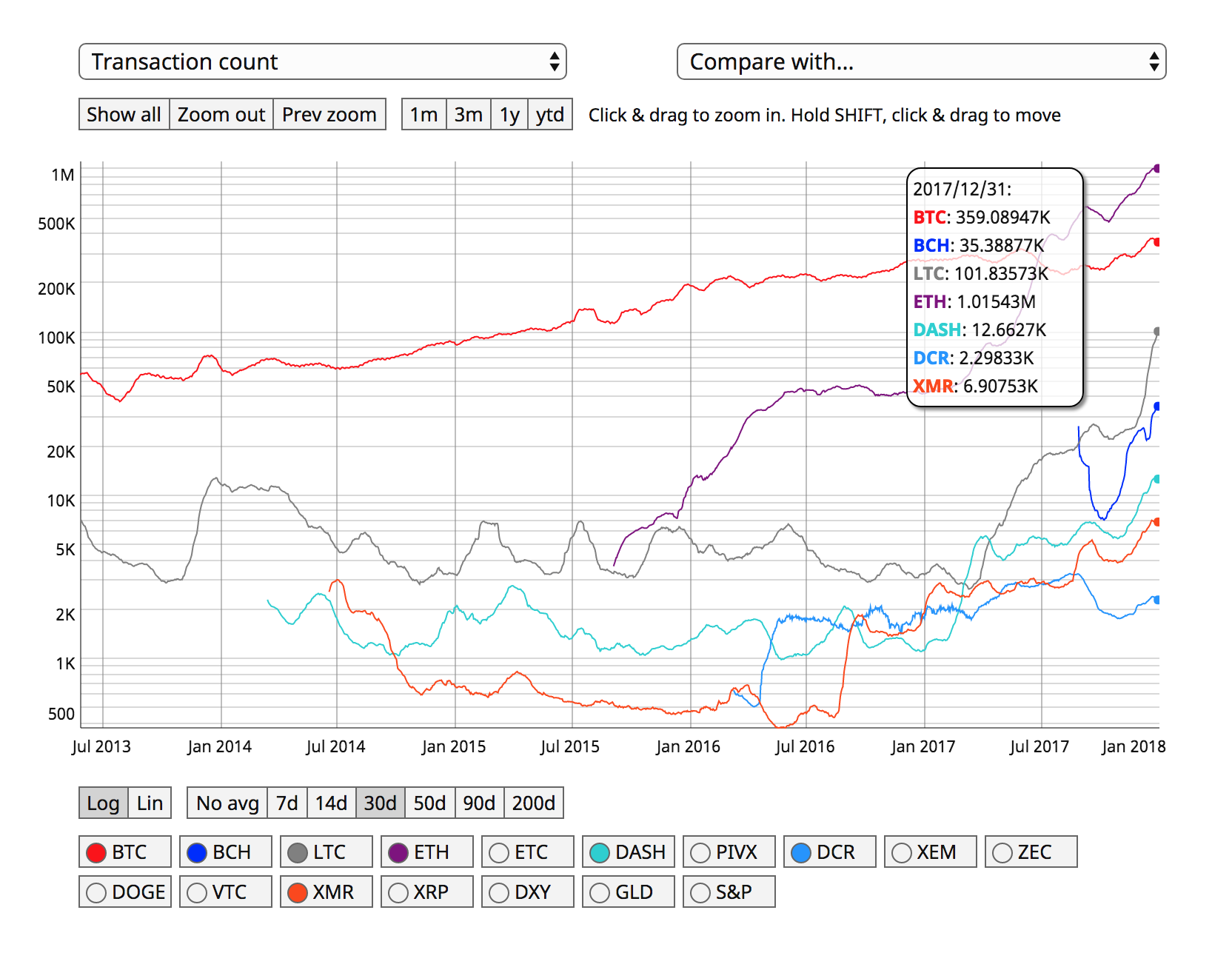Enable the VTC series
This screenshot has height=970, width=1232.
[x=226, y=892]
